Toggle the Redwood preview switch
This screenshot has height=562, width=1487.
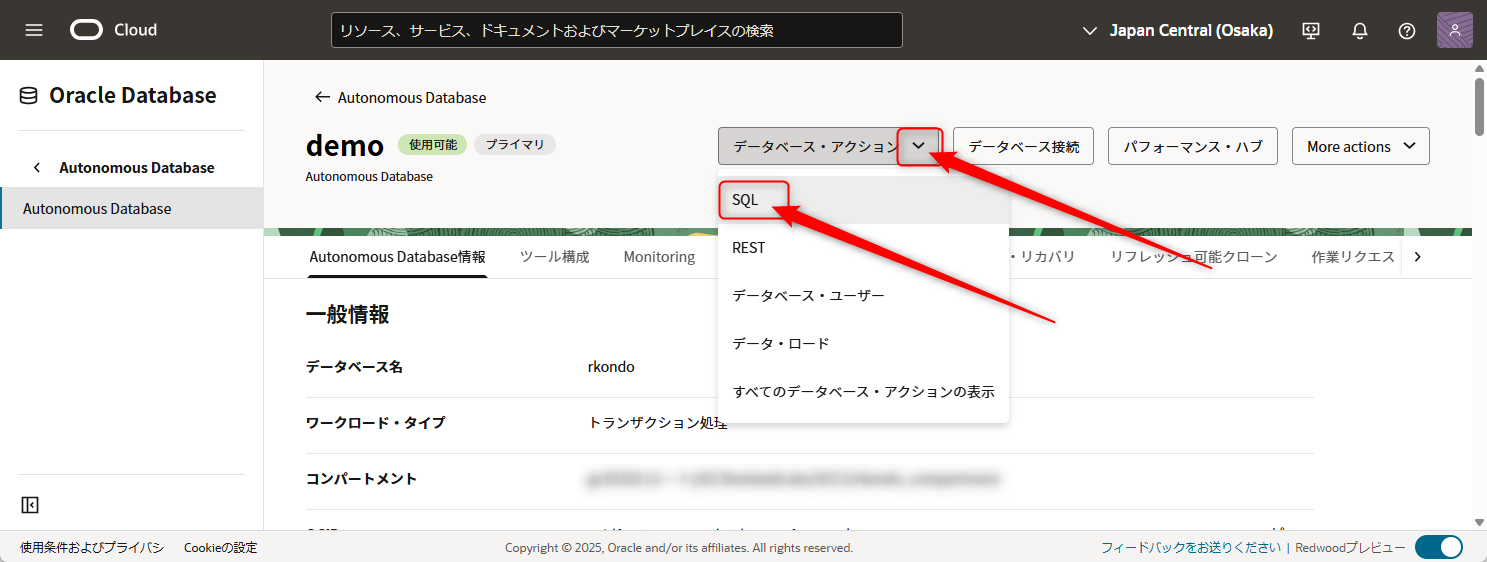(1439, 547)
